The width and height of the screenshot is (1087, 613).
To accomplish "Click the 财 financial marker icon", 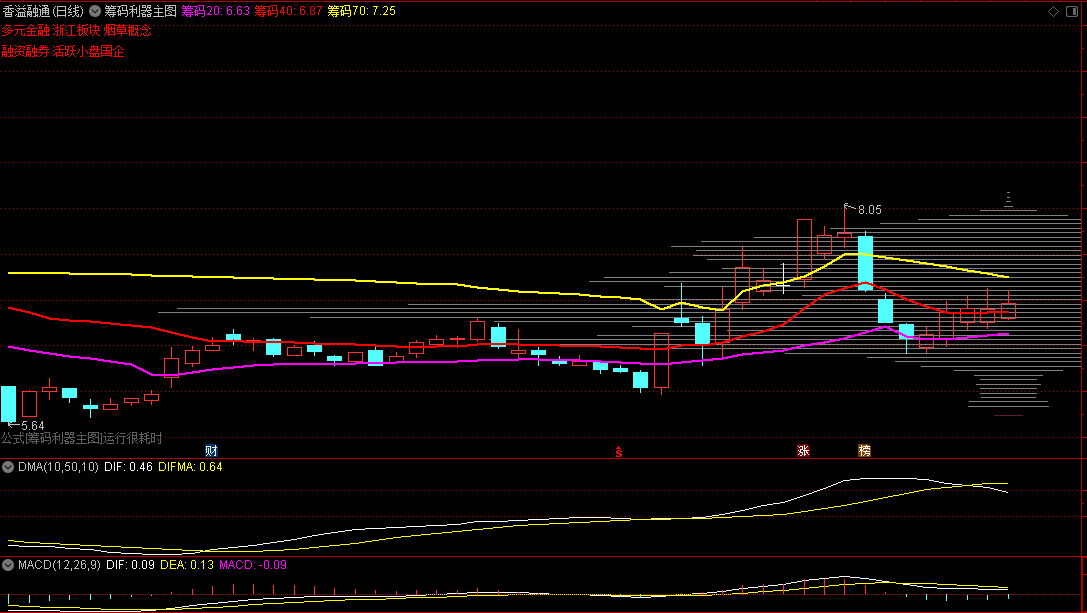I will point(211,451).
